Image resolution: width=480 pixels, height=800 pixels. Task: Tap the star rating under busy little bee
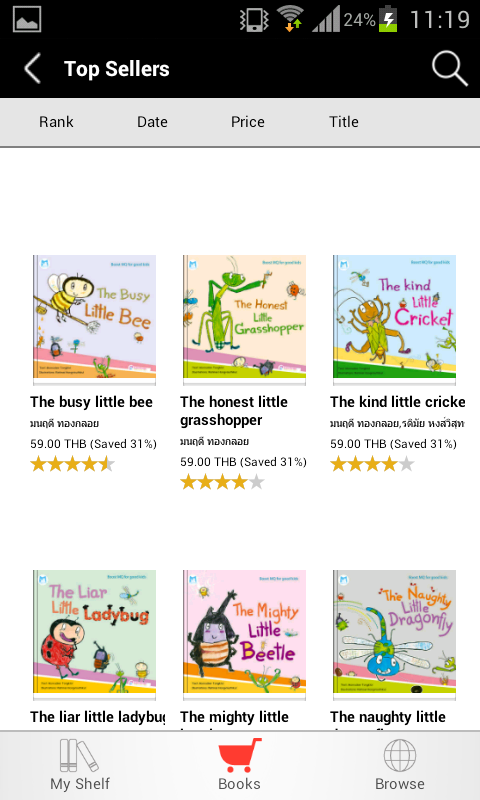pyautogui.click(x=72, y=464)
